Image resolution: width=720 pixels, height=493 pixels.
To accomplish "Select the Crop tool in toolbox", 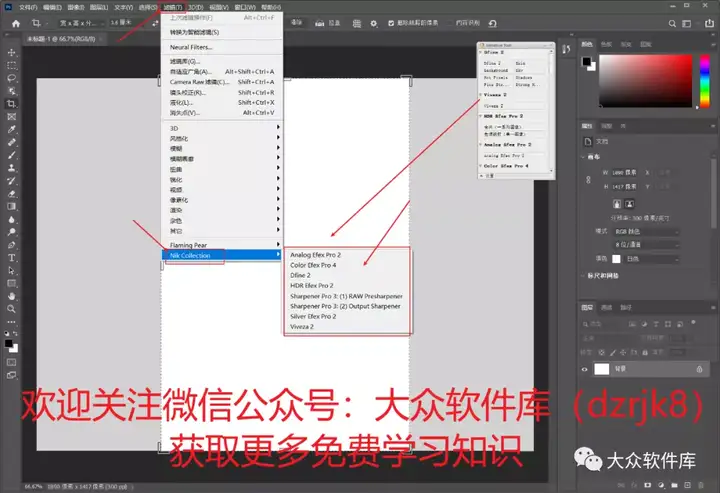I will click(11, 104).
